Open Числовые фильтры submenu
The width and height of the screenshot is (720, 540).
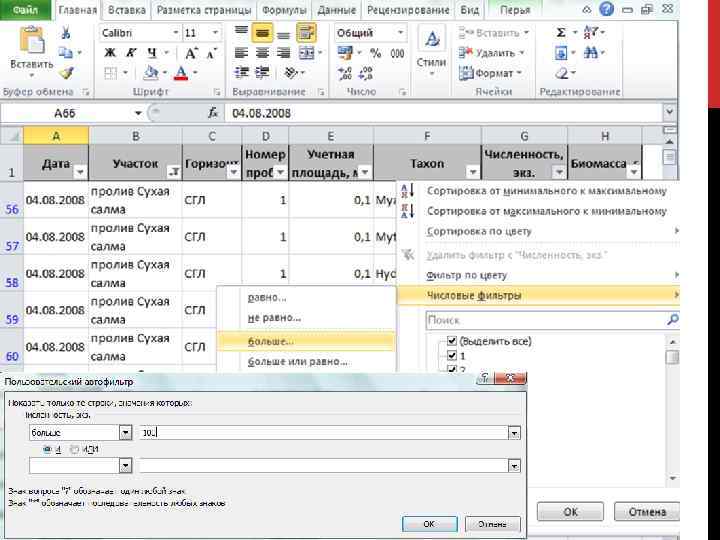538,295
